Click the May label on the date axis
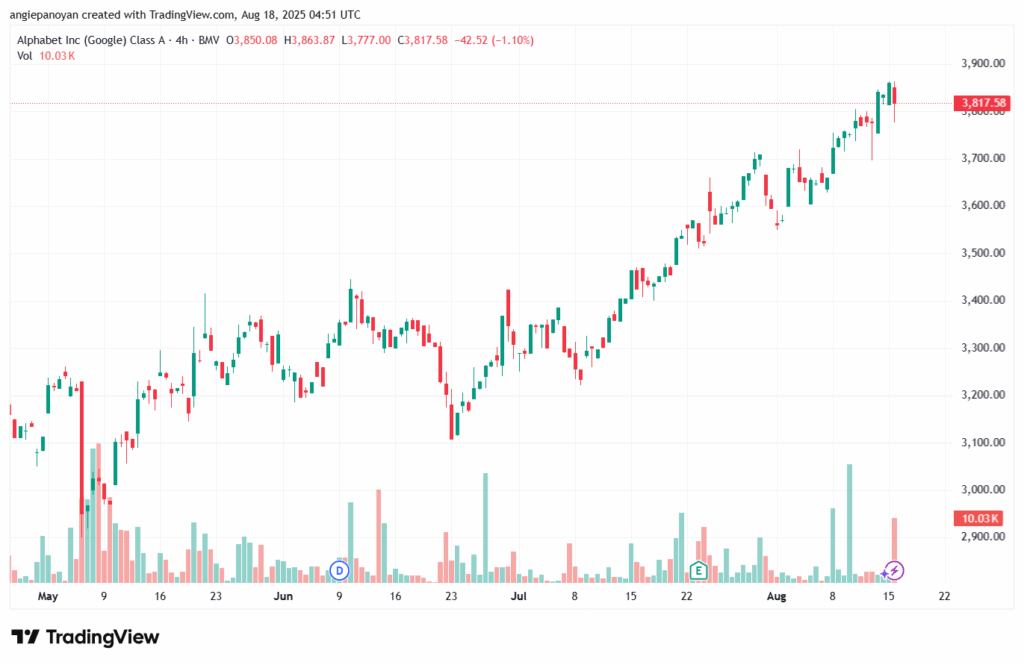Viewport: 1024px width, 665px height. click(x=48, y=596)
